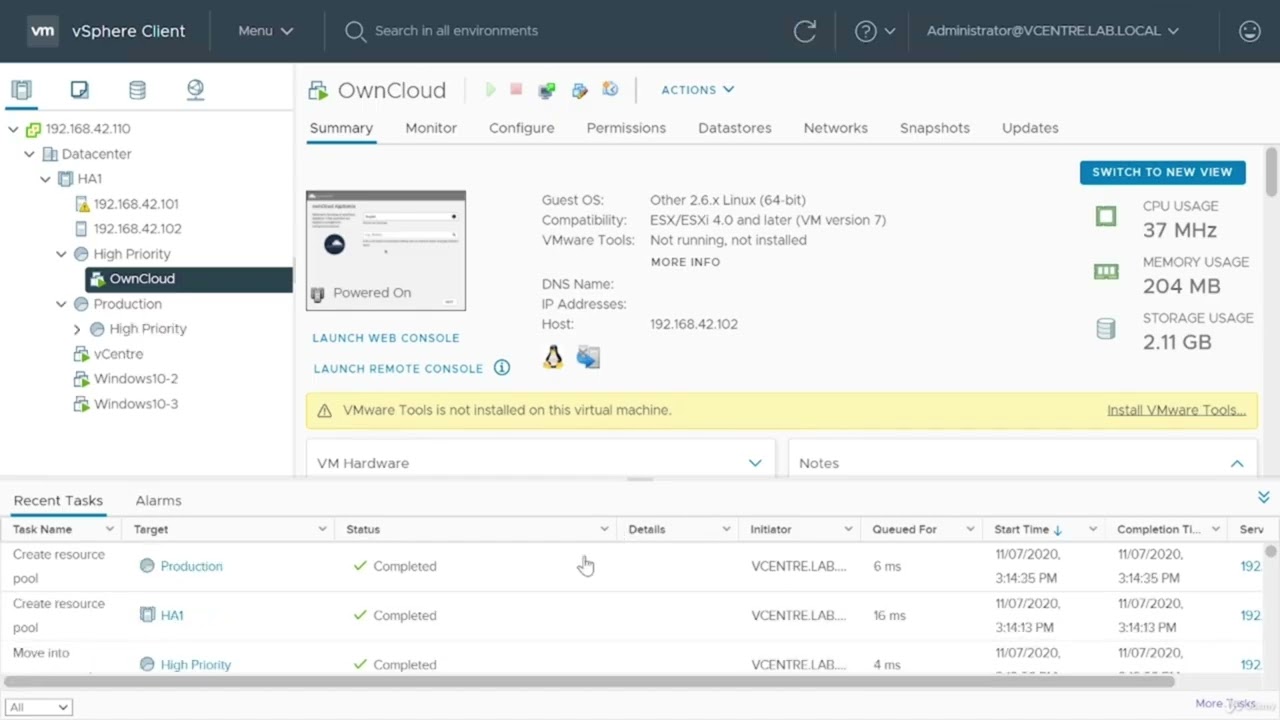This screenshot has width=1280, height=720.
Task: Click Switch to New View button
Action: point(1162,172)
